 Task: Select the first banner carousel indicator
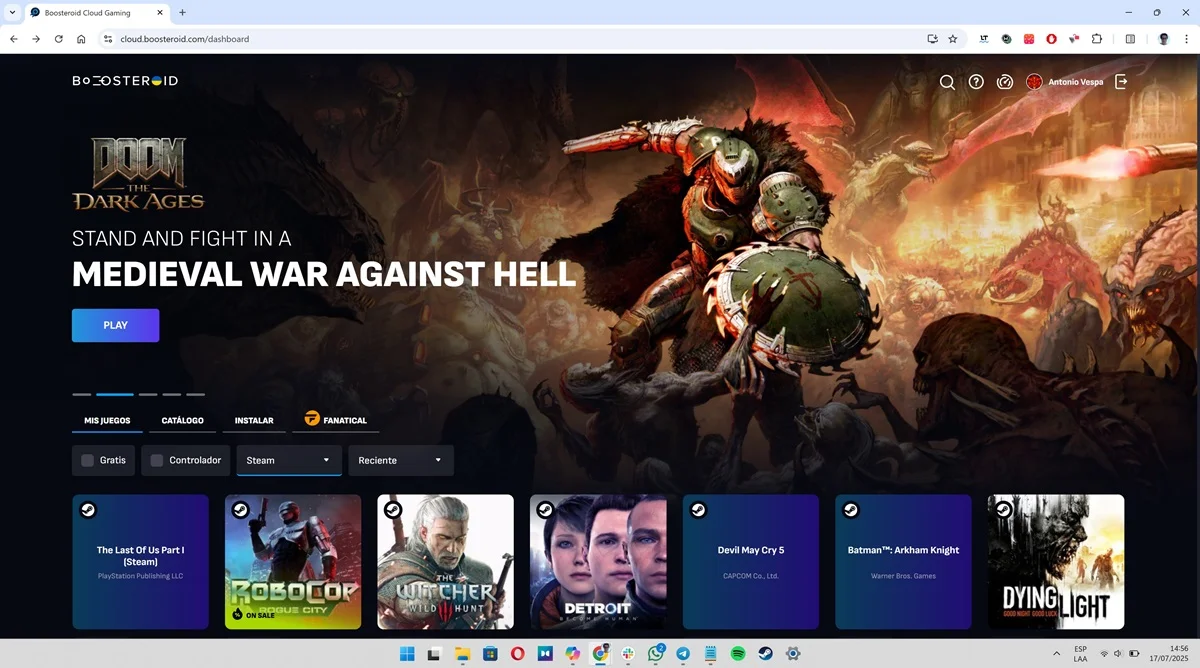[81, 394]
